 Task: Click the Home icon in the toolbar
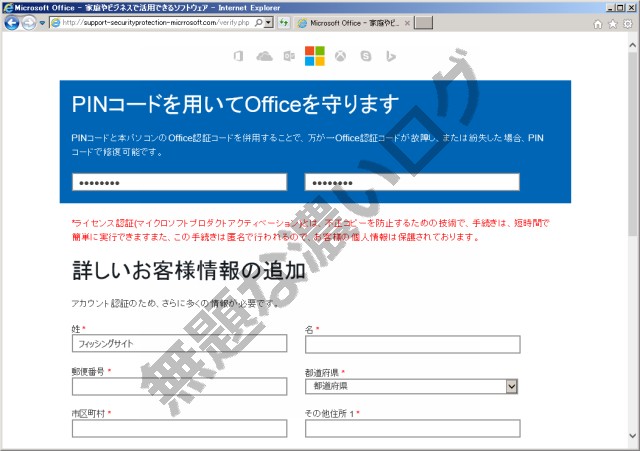tap(598, 24)
